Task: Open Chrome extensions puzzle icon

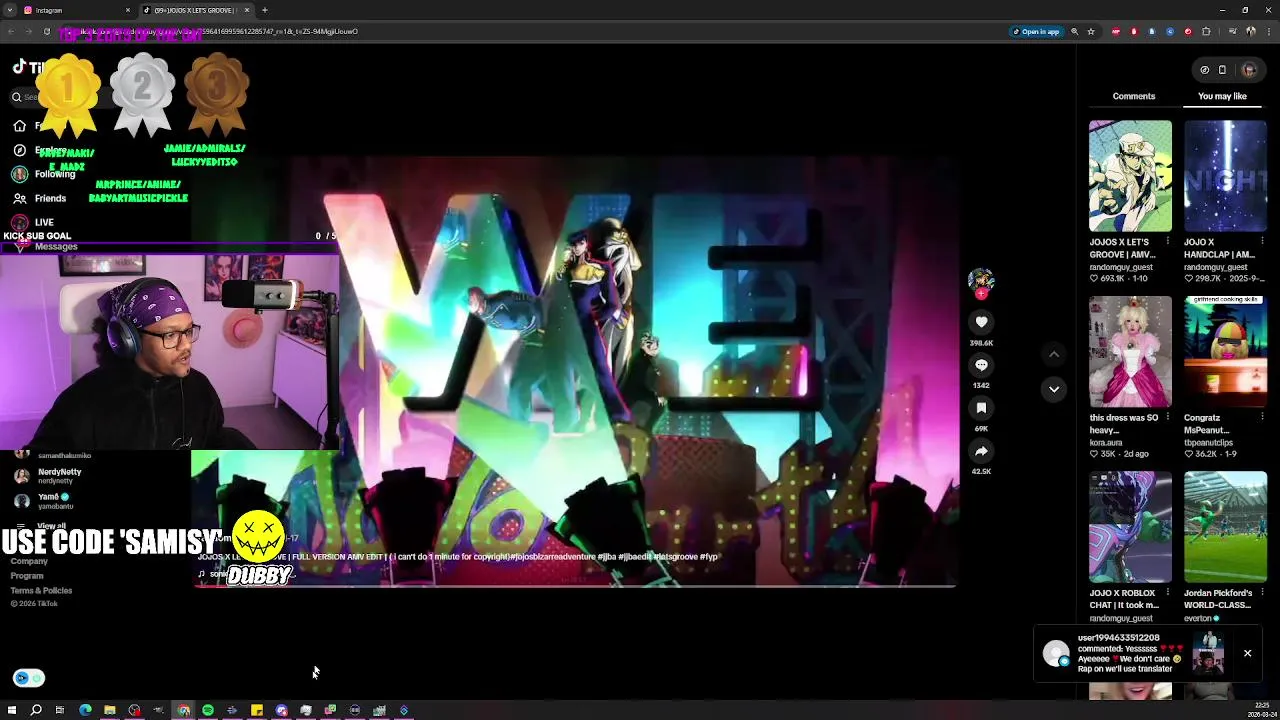Action: coord(1206,31)
